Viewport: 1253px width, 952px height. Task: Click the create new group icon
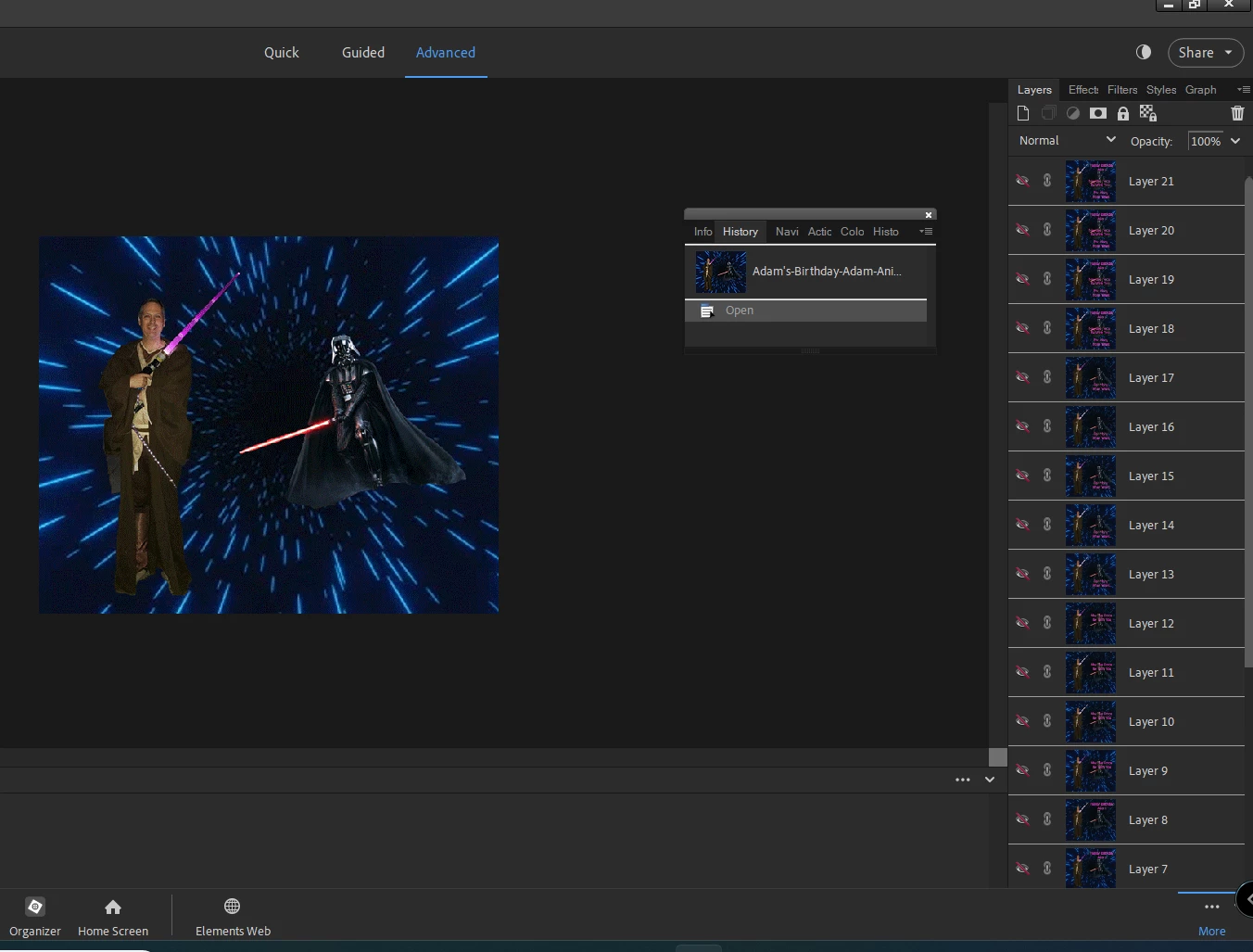coord(1048,113)
